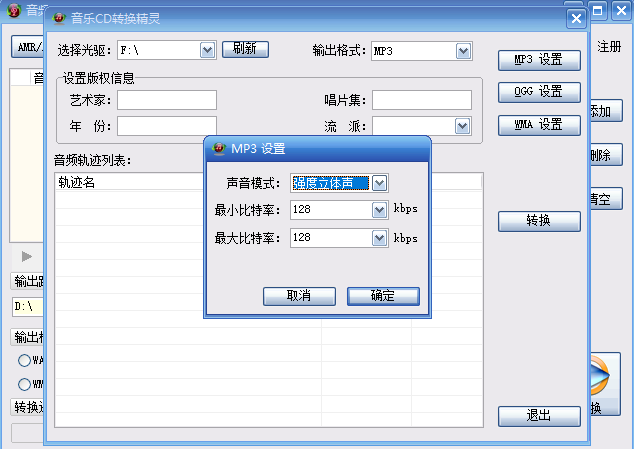The width and height of the screenshot is (634, 449).
Task: Click the 艺术家 input field
Action: [x=167, y=100]
